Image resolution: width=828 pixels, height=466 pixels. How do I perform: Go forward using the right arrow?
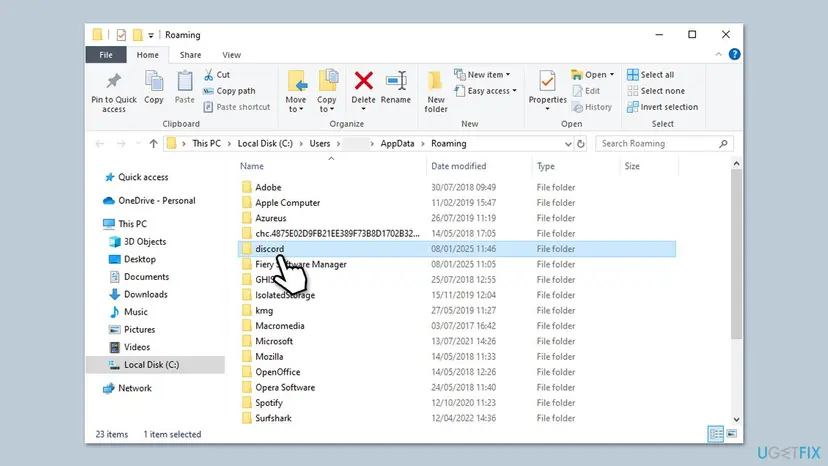click(x=121, y=144)
